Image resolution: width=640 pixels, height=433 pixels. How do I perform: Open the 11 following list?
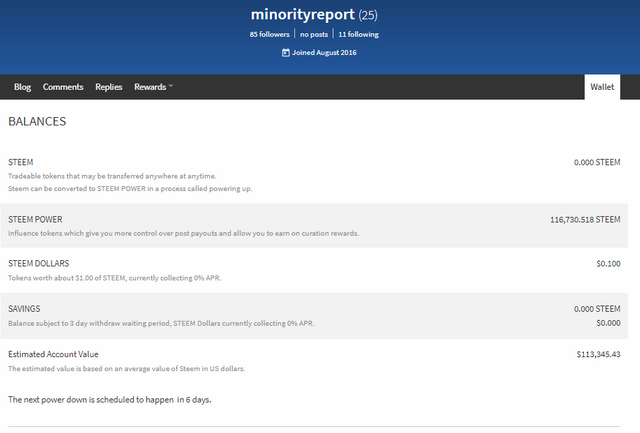coord(358,35)
